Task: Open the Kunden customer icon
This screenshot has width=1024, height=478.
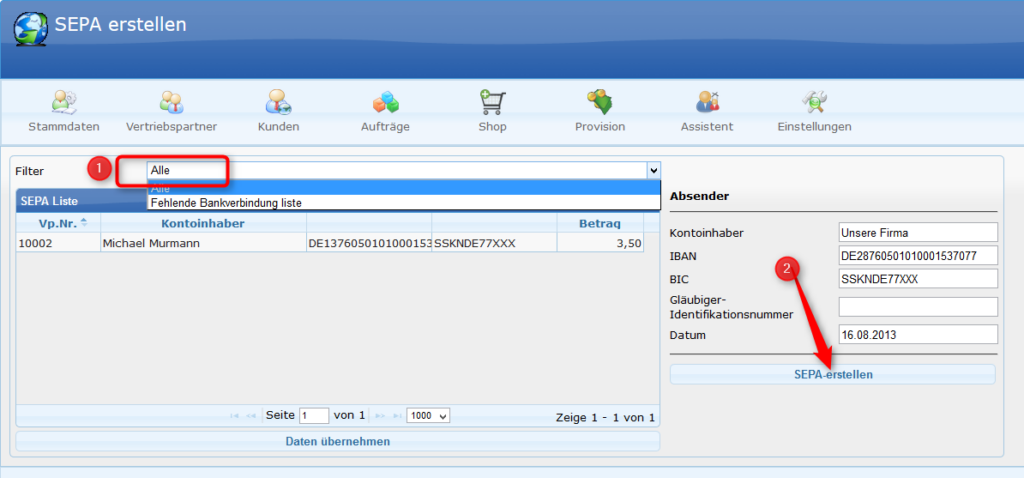Action: coord(278,103)
